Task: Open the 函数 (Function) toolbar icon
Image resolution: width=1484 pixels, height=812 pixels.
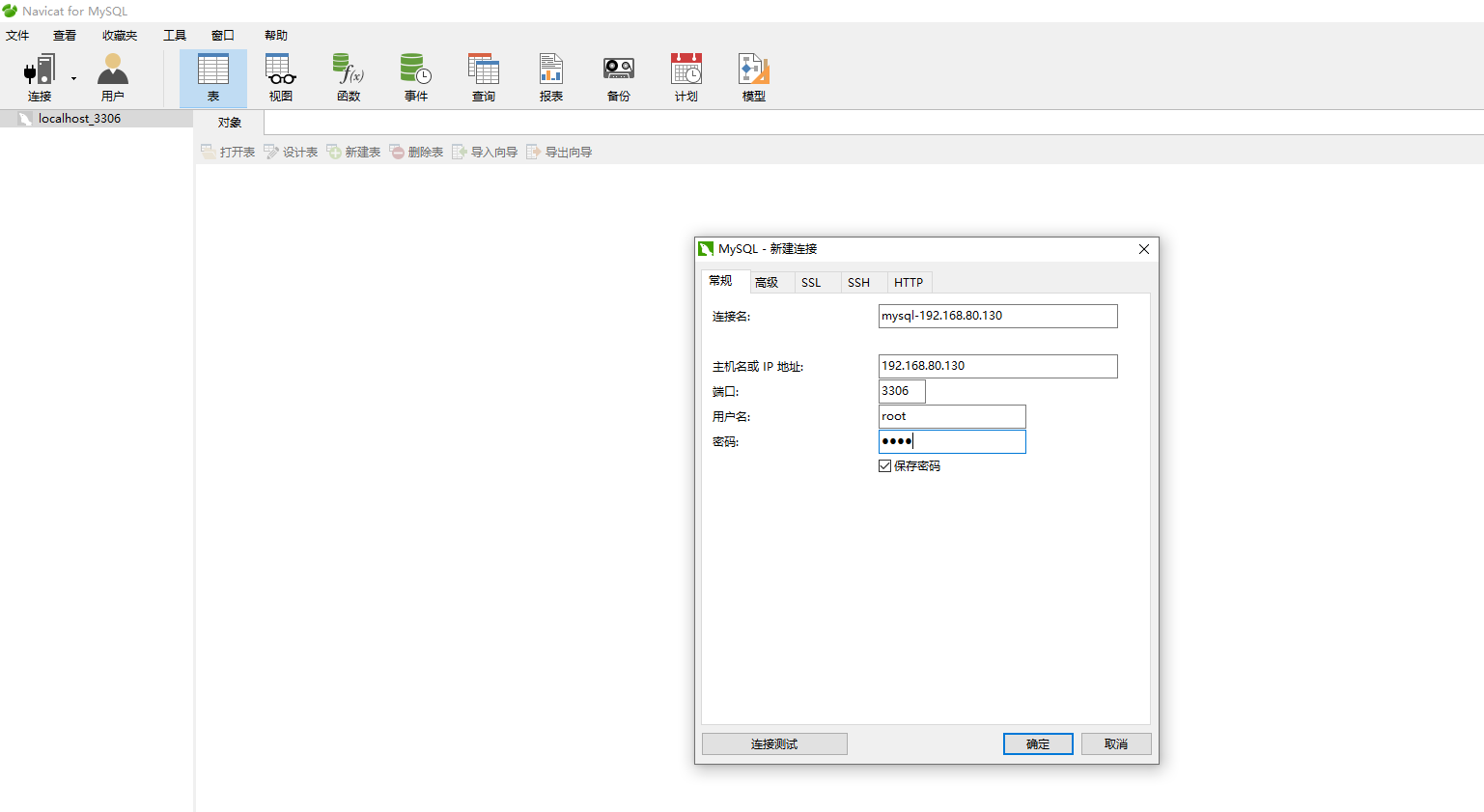Action: pyautogui.click(x=349, y=78)
